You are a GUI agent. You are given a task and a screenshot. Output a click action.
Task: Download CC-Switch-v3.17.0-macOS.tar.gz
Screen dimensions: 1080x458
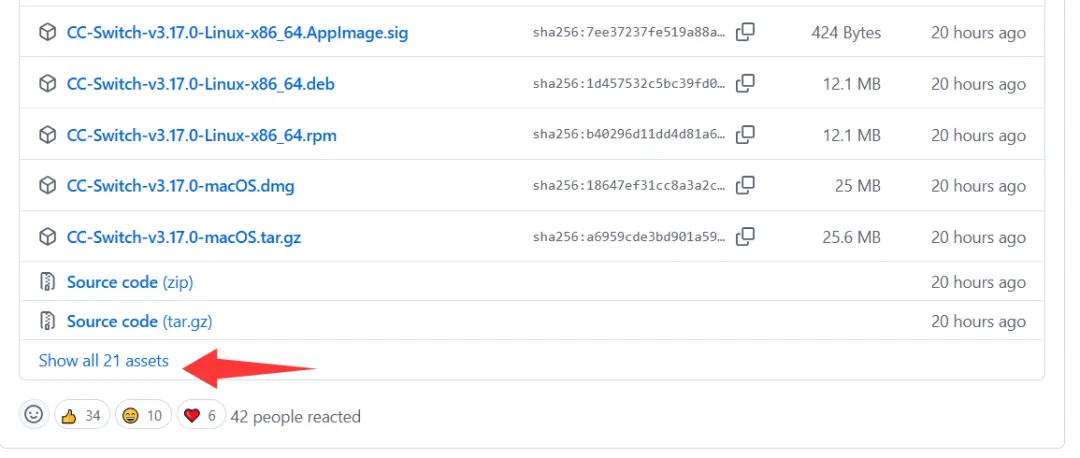(184, 238)
